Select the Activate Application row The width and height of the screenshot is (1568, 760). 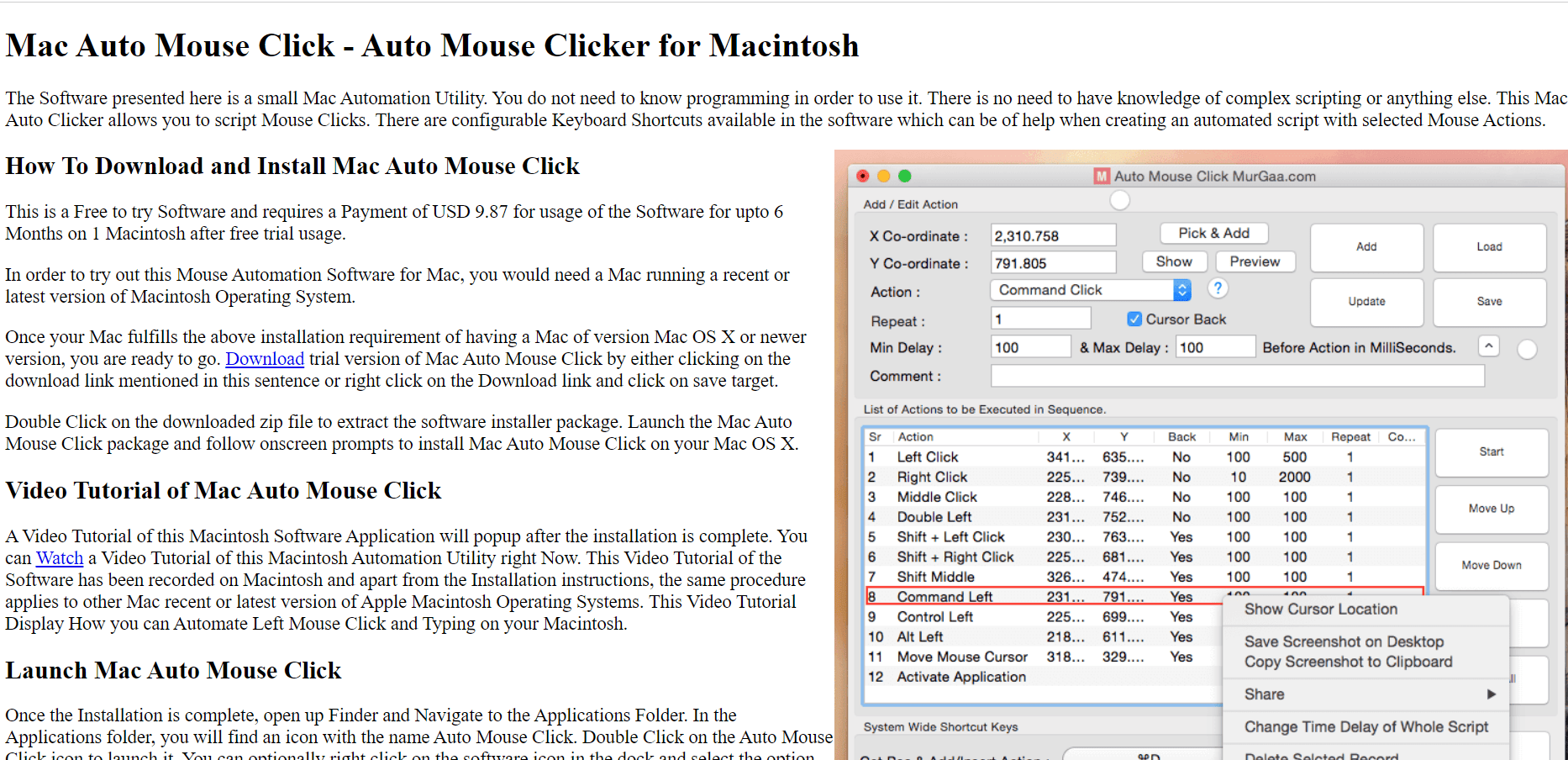click(x=1044, y=677)
